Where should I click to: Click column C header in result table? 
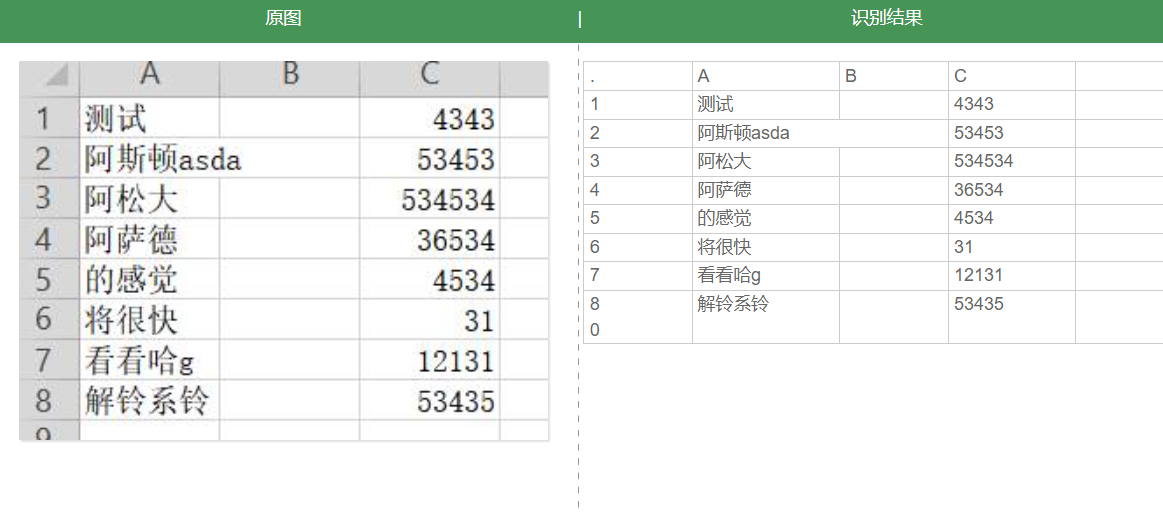(x=1010, y=77)
